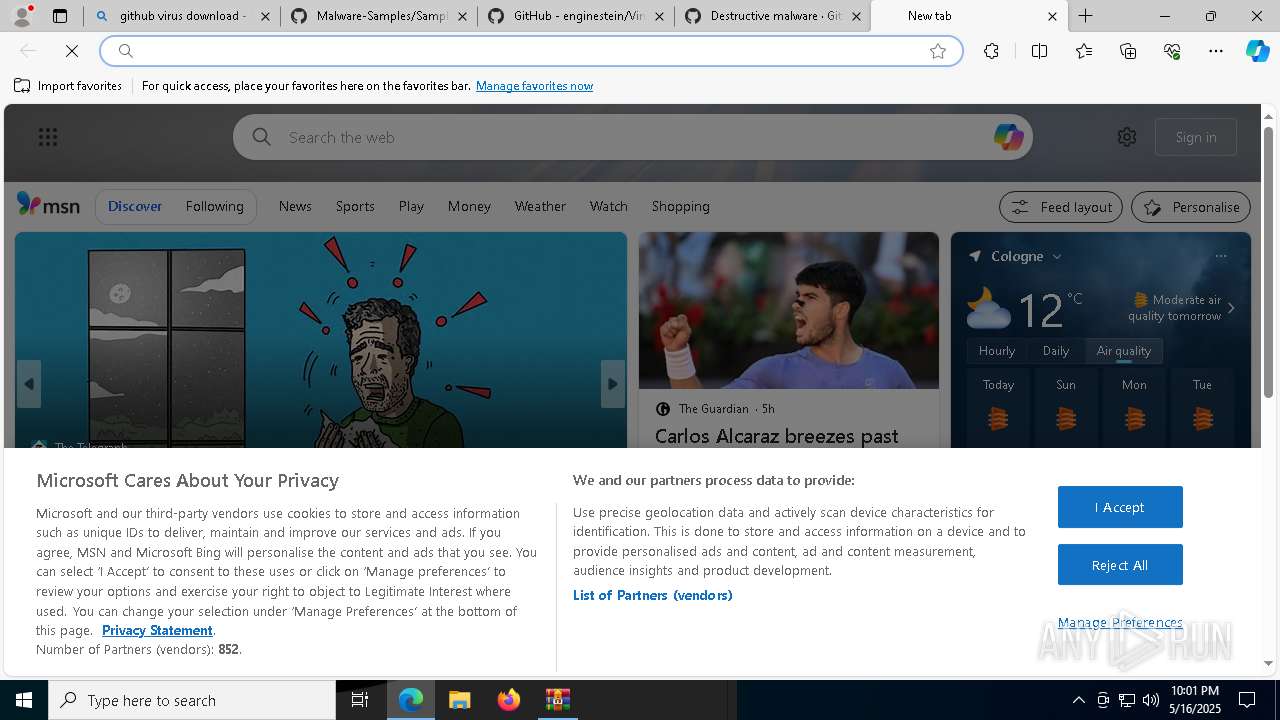Launch Firefox from the taskbar
This screenshot has width=1280, height=720.
coord(509,700)
